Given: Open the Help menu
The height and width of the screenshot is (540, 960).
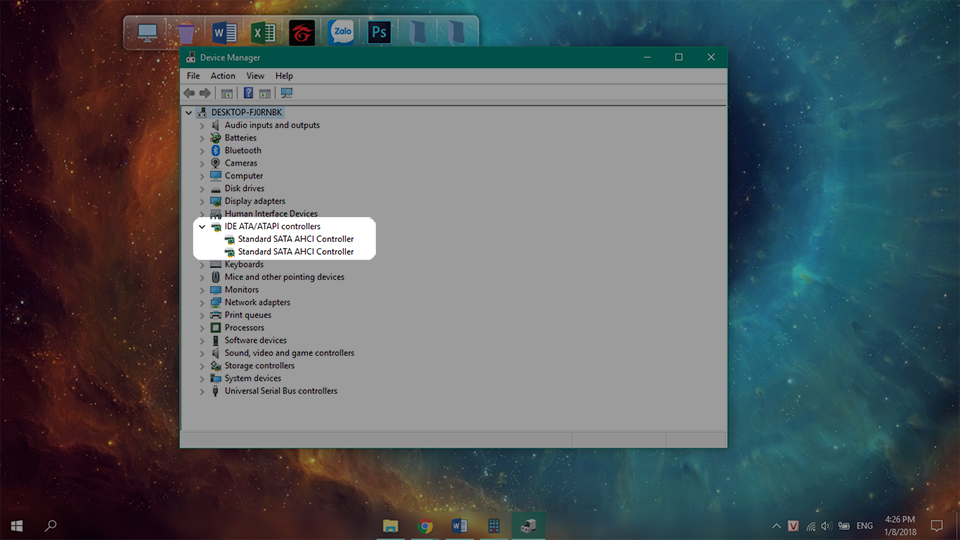Looking at the screenshot, I should 284,76.
